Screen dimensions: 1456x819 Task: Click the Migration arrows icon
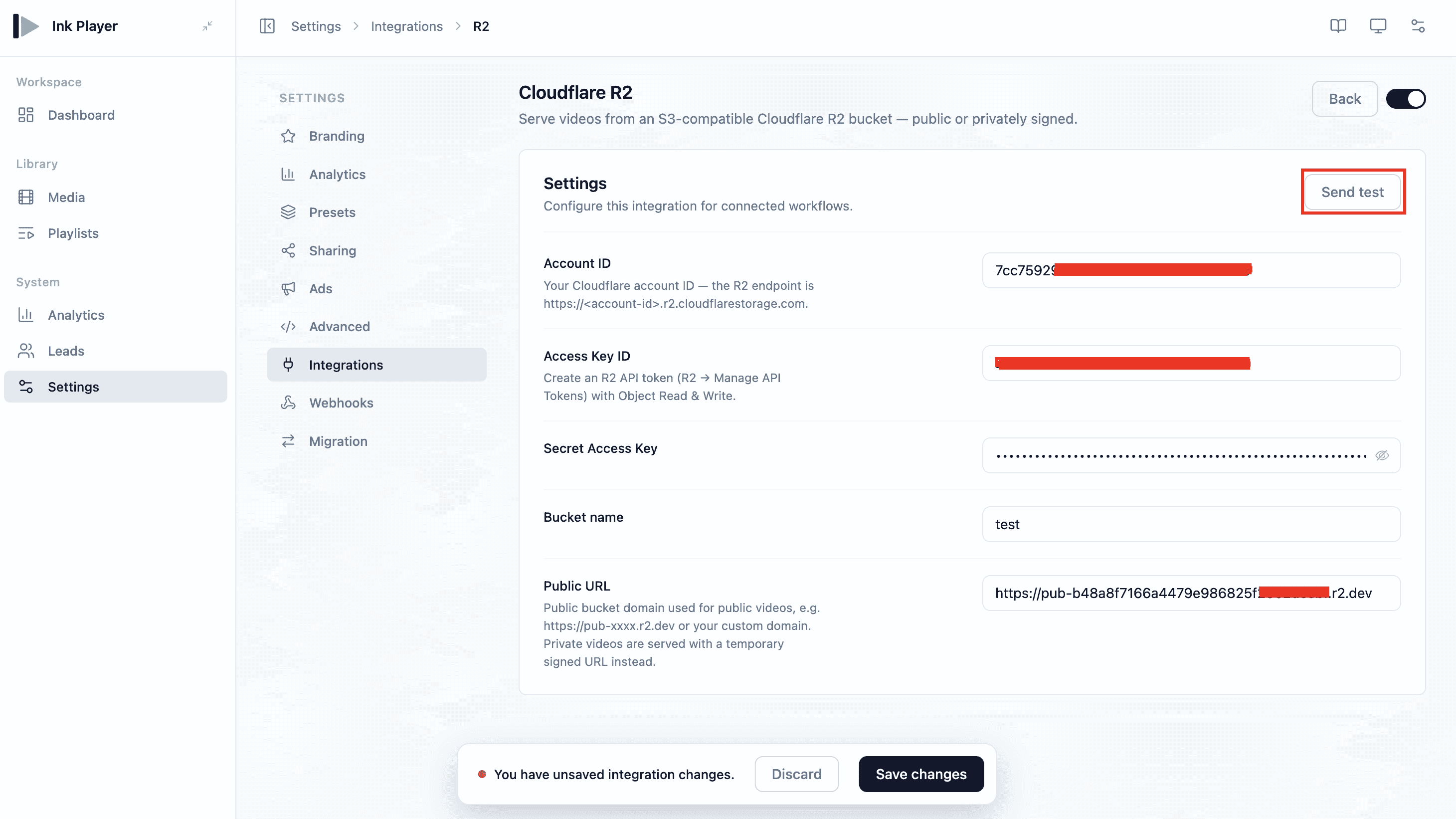tap(288, 441)
